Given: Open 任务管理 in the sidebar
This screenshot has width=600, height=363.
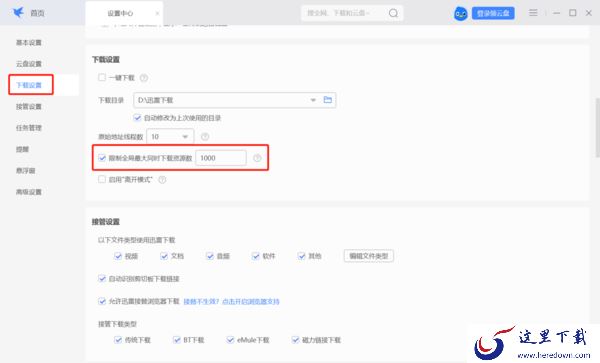Looking at the screenshot, I should 29,128.
